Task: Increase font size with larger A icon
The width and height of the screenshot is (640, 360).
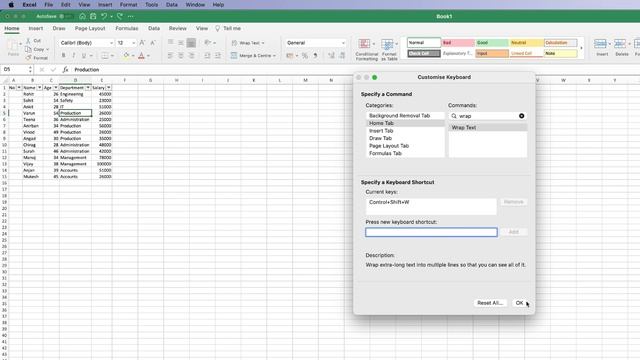Action: pyautogui.click(x=142, y=43)
